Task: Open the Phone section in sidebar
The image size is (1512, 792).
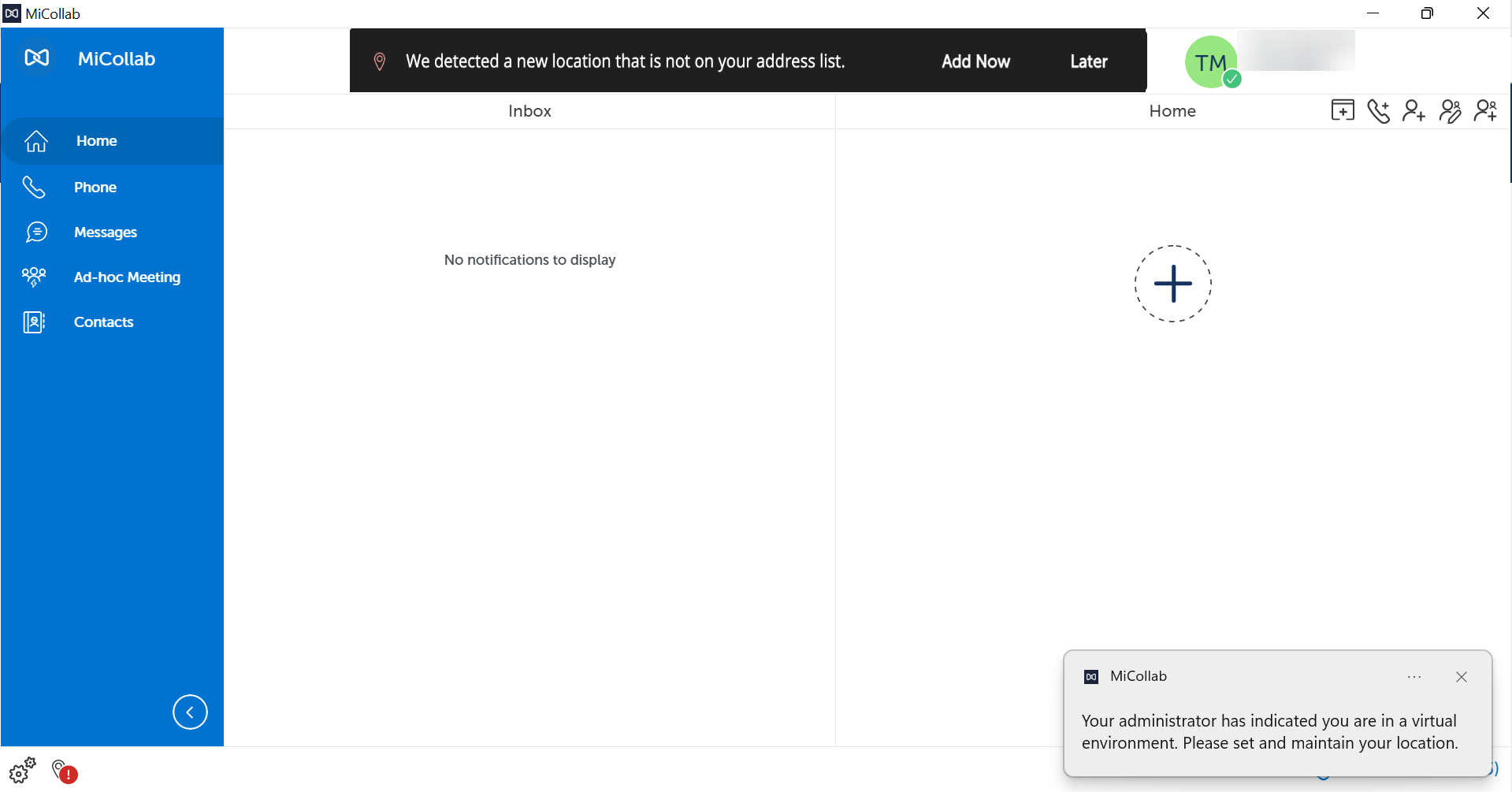Action: (x=112, y=187)
